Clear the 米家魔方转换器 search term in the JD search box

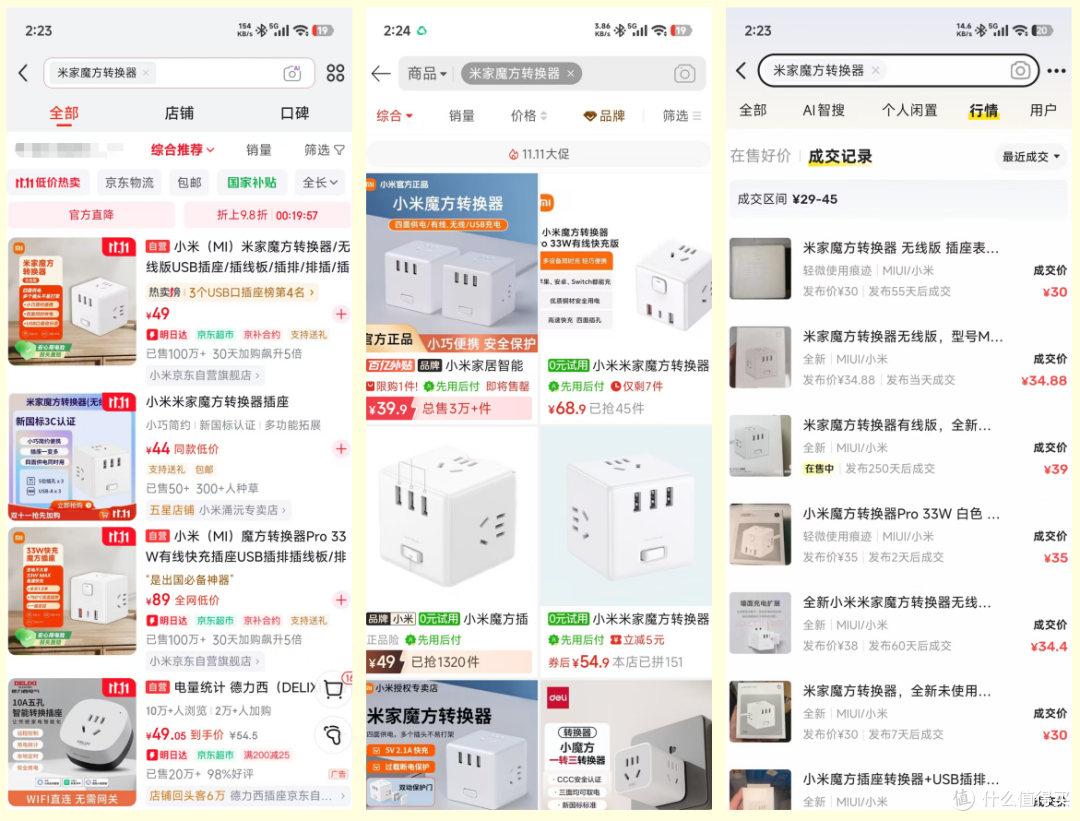click(x=146, y=73)
